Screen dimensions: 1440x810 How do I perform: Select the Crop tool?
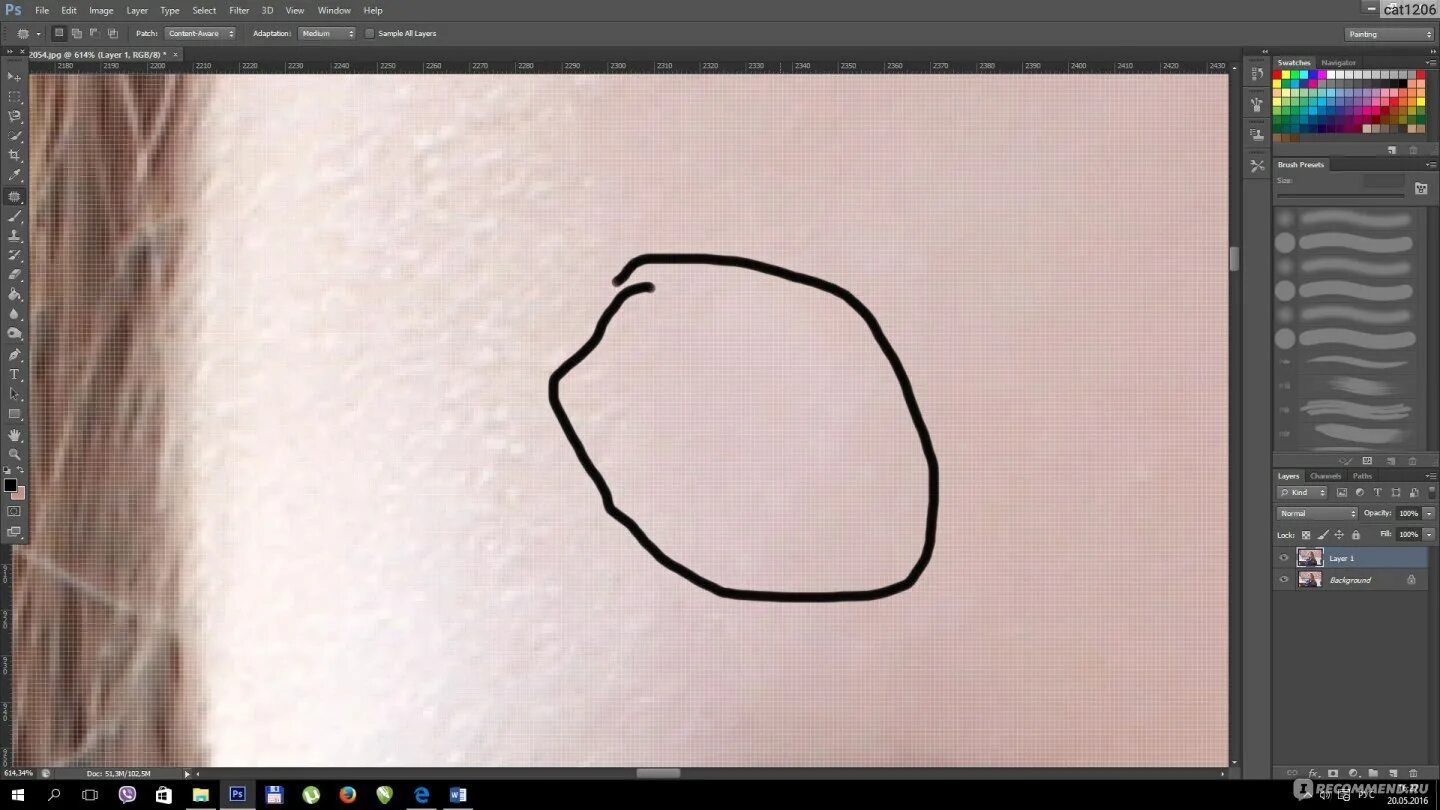14,156
